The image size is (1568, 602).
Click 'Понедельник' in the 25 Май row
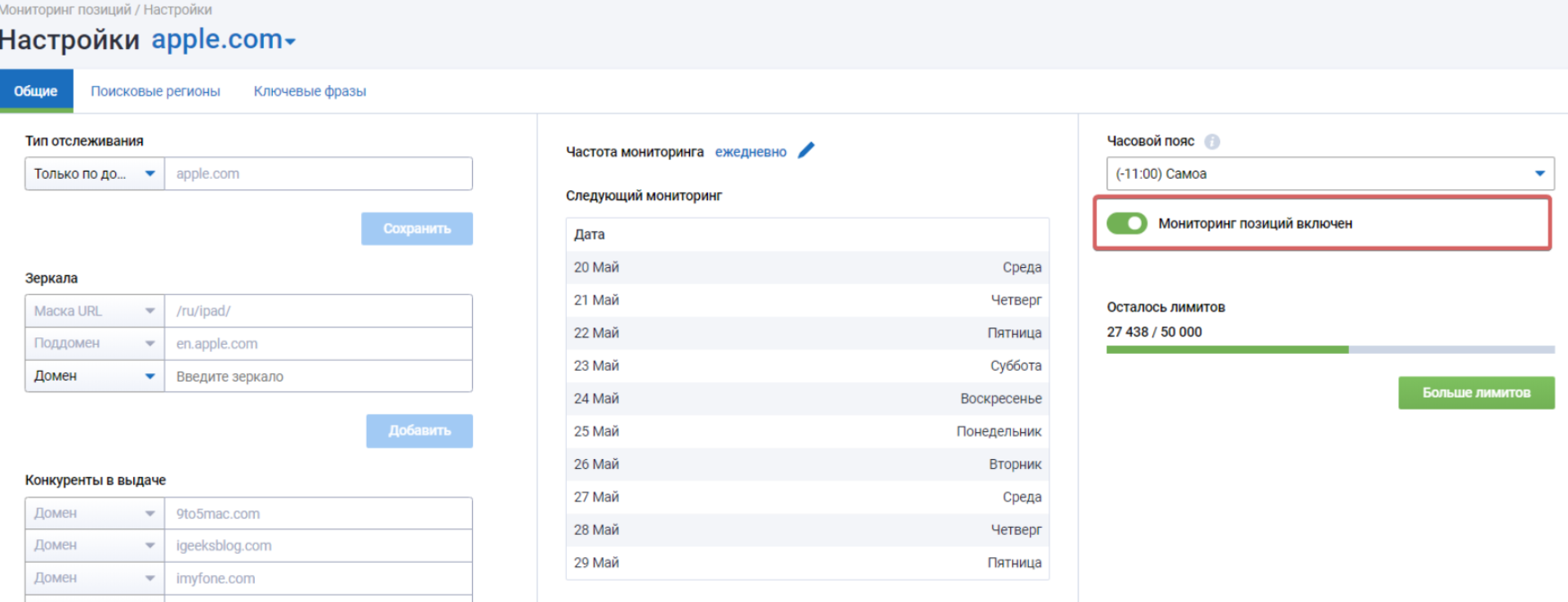999,431
